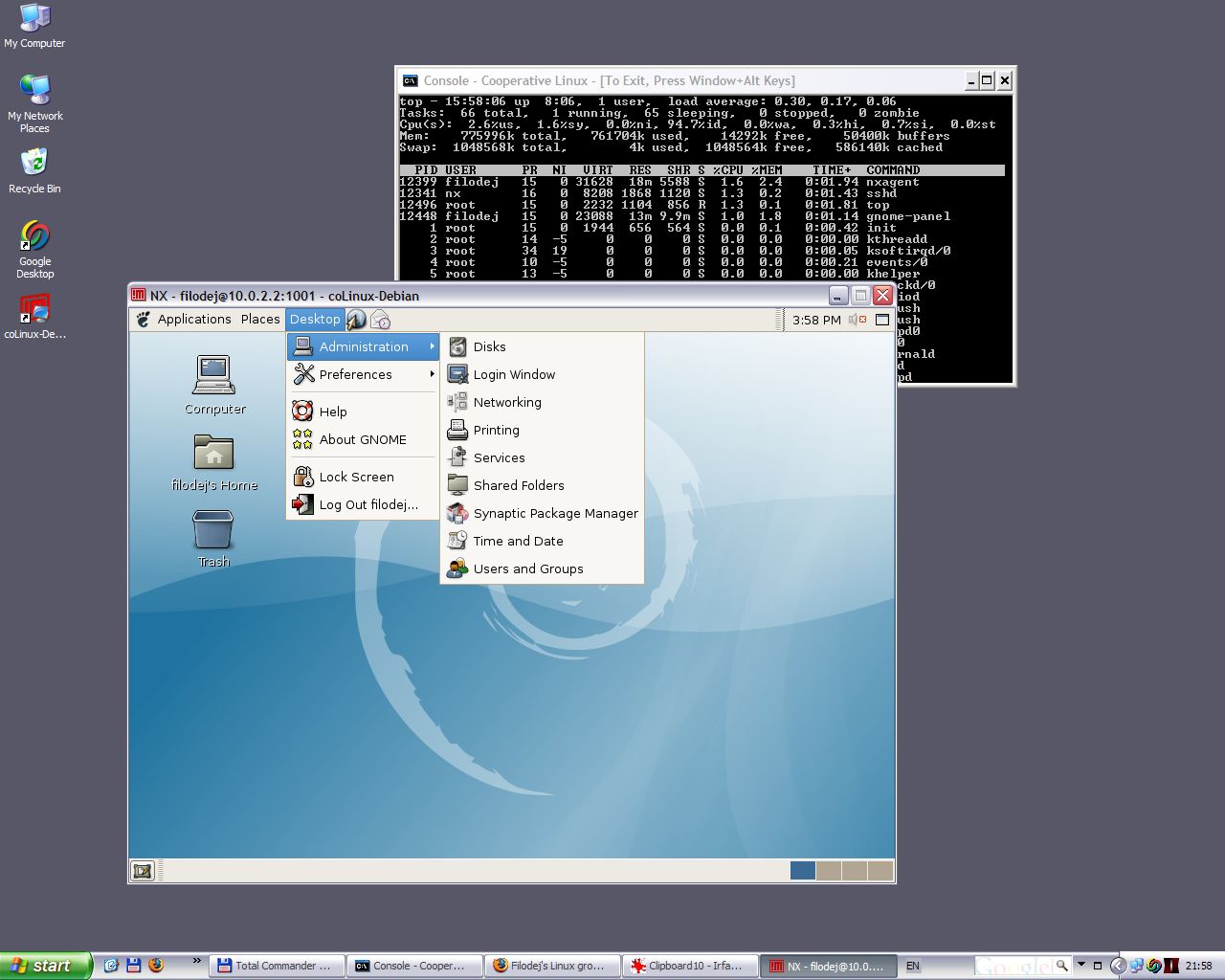Screen dimensions: 1225x980
Task: Choose About GNOME
Action: tap(364, 439)
